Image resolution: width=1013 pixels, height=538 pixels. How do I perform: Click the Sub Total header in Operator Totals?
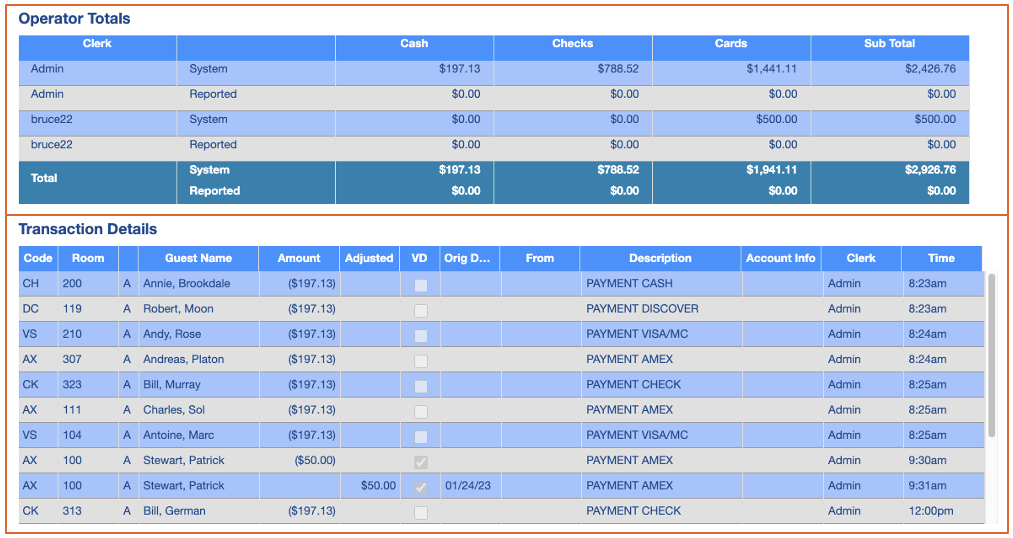[889, 44]
